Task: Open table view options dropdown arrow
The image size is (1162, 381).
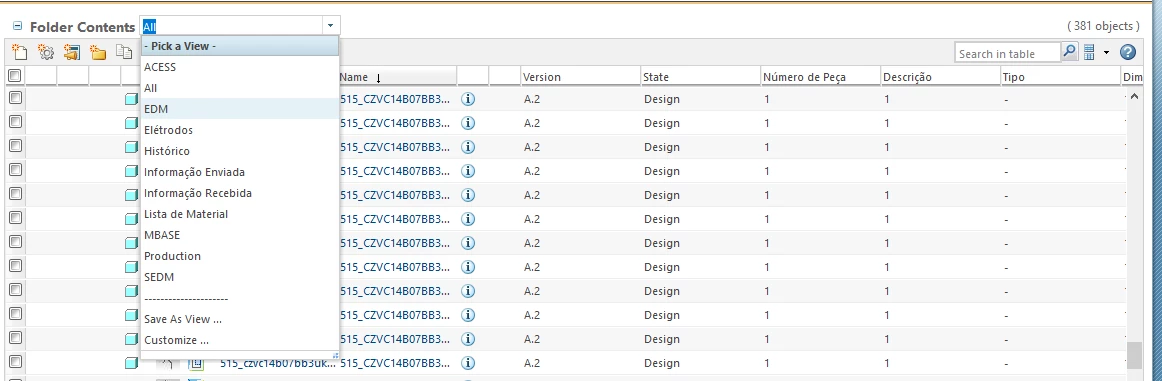Action: tap(1106, 53)
